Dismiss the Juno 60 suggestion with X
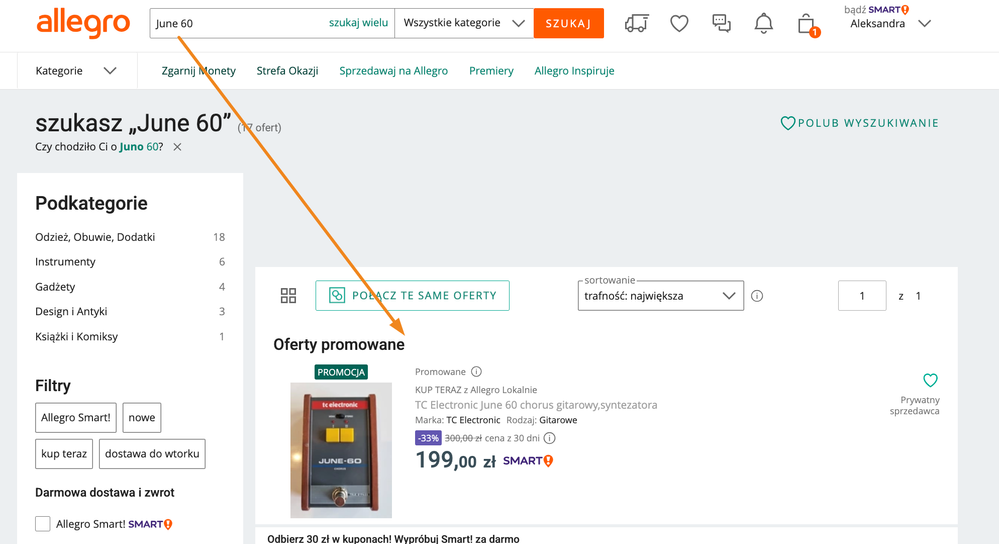The height and width of the screenshot is (544, 999). coord(177,147)
